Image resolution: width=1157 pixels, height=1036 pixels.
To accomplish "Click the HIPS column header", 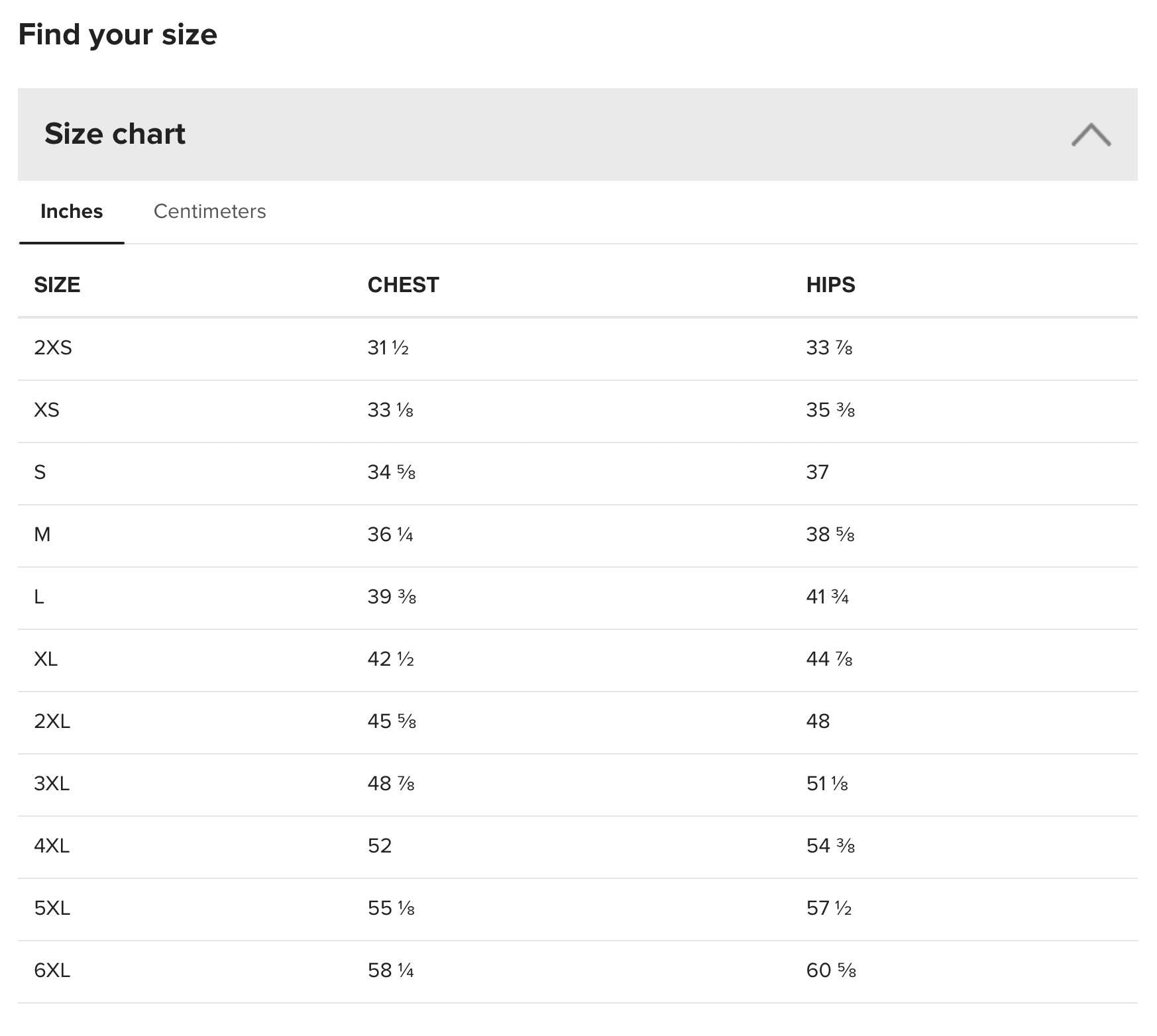I will click(x=830, y=285).
